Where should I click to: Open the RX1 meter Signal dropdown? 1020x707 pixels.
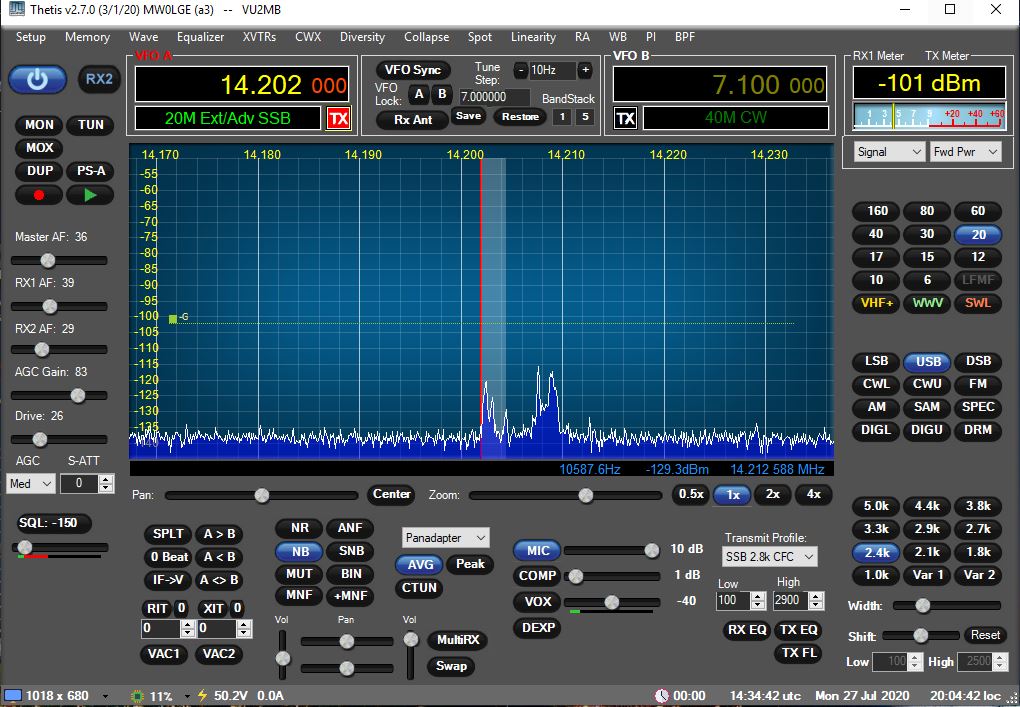click(889, 152)
